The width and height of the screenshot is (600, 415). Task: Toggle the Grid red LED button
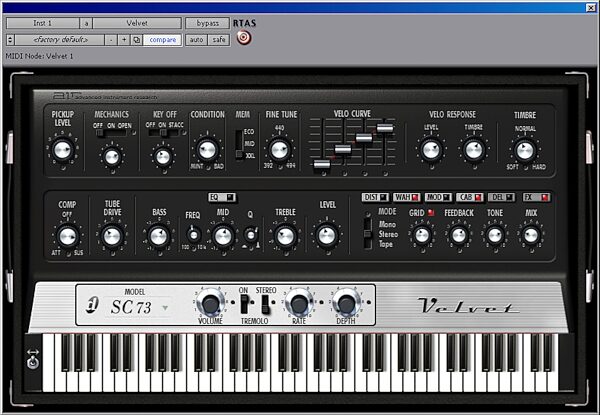(431, 212)
